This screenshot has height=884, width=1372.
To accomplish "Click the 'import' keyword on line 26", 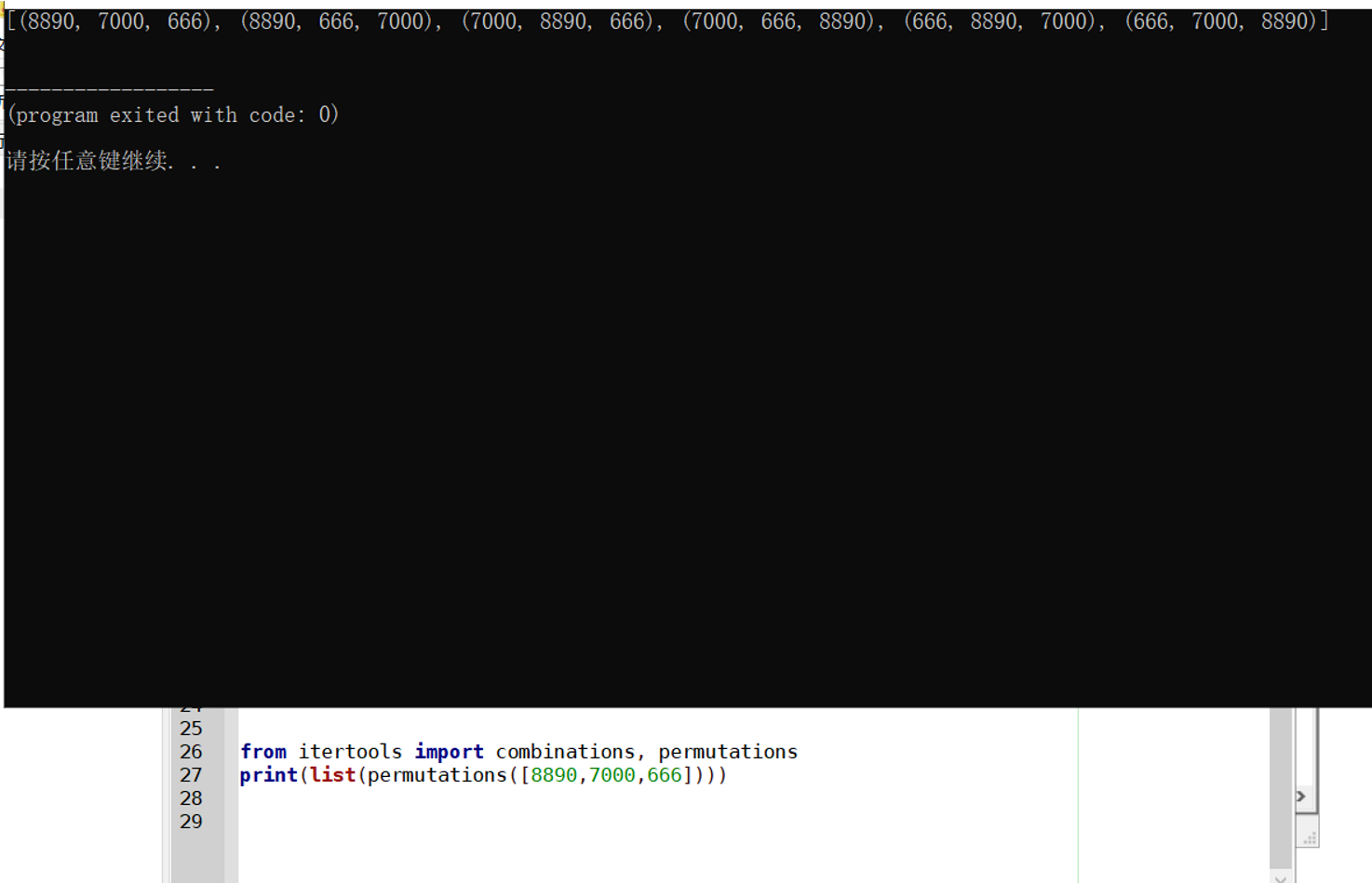I will (x=449, y=752).
